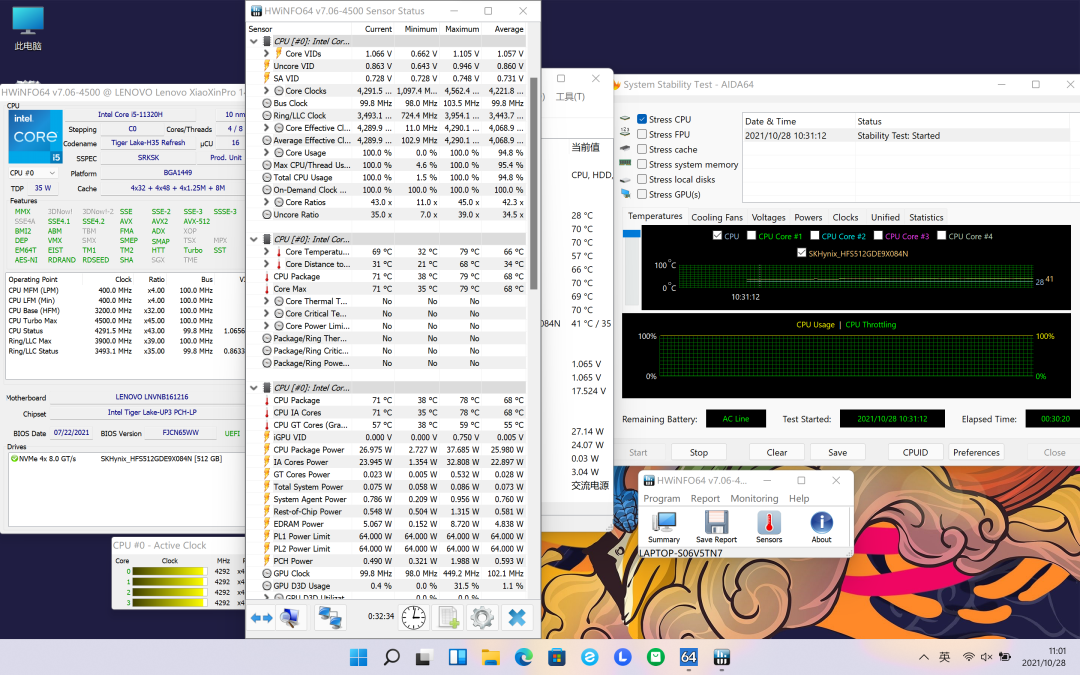The width and height of the screenshot is (1080, 675).
Task: Open the Program menu in HWiNFO64
Action: 661,498
